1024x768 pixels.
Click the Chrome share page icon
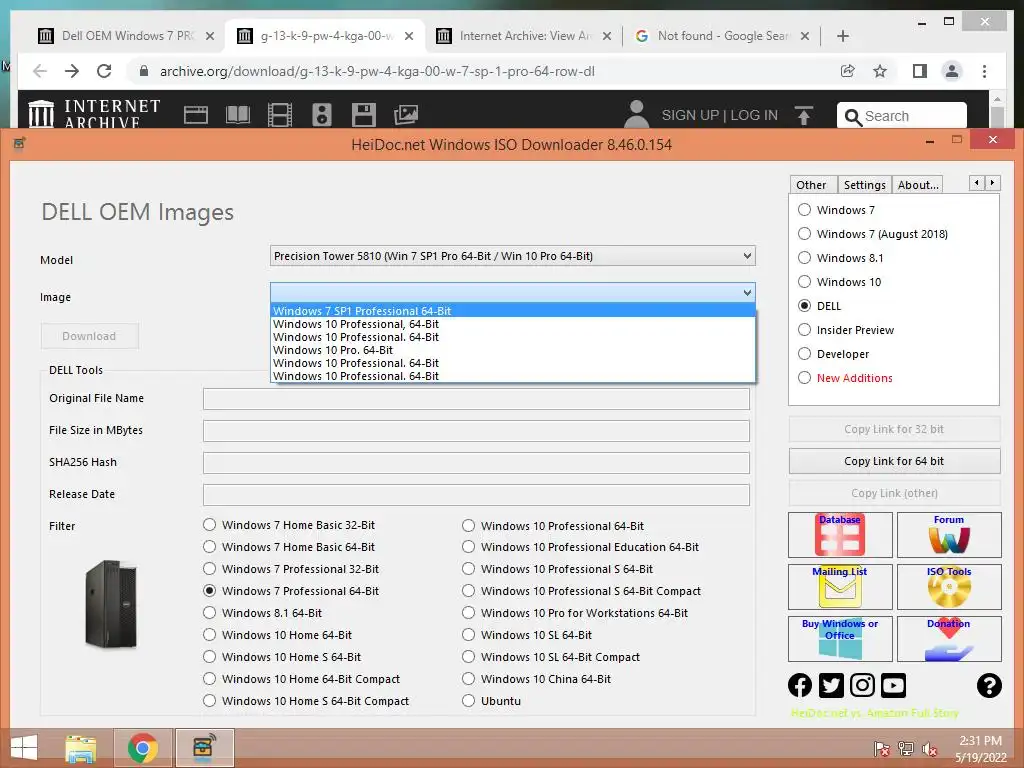(x=848, y=71)
